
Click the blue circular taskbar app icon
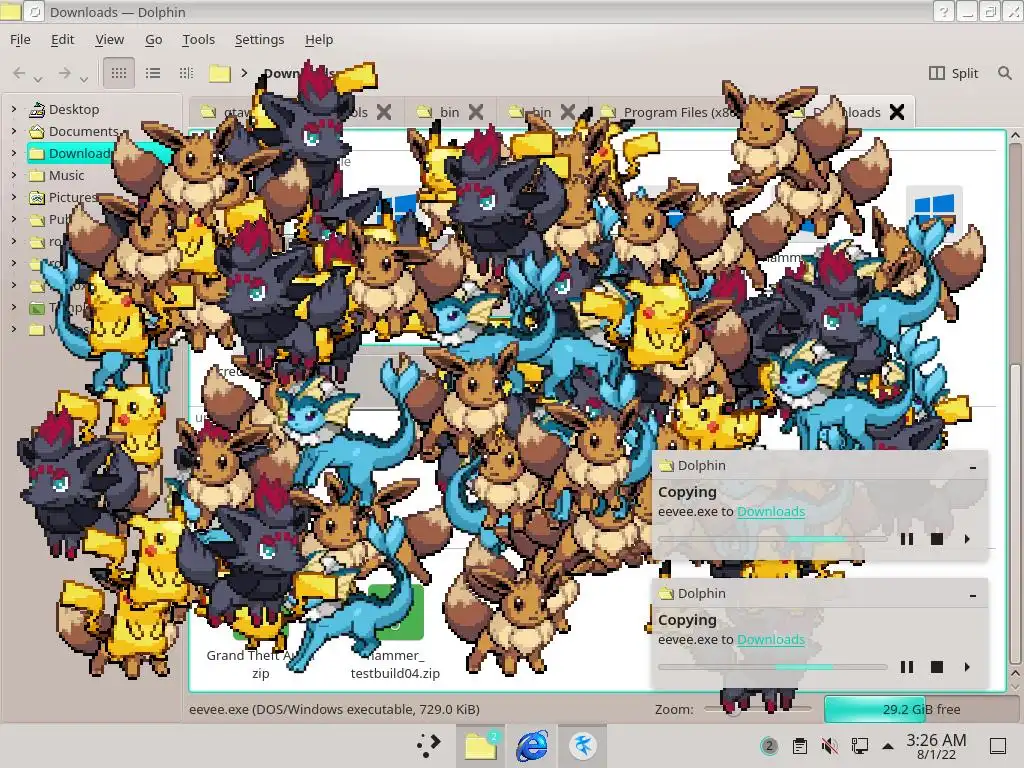point(583,745)
